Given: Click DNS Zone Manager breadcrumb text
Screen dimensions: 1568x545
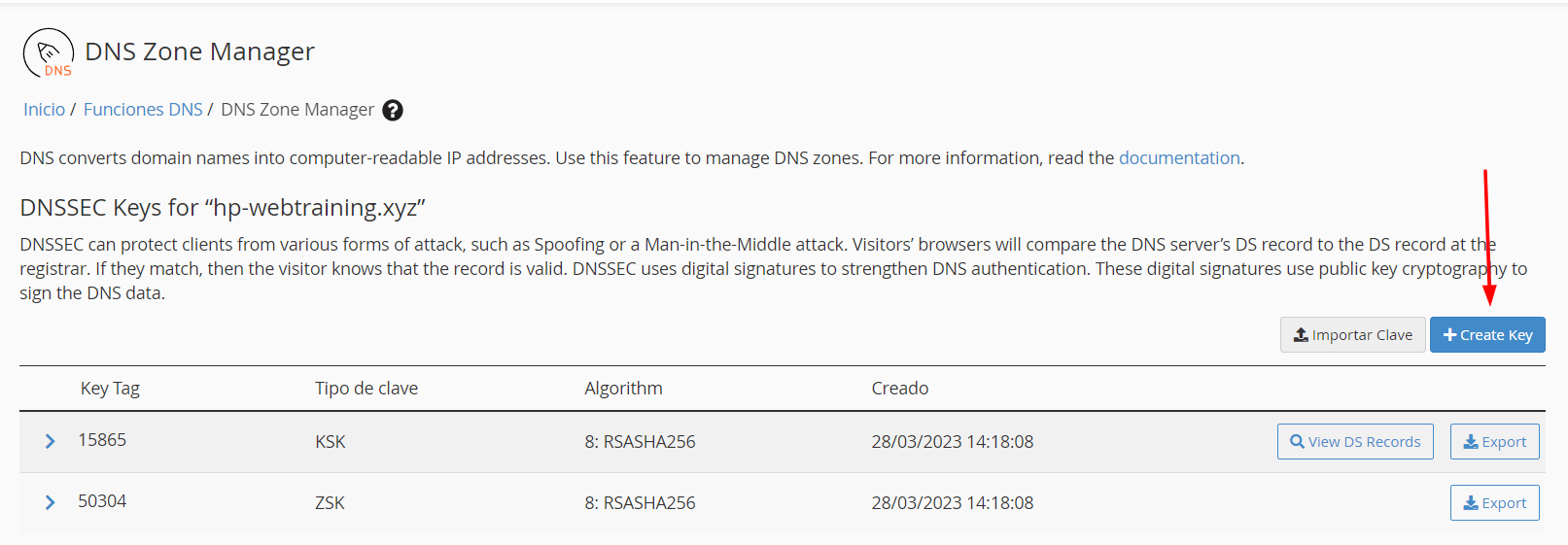Looking at the screenshot, I should tap(297, 110).
